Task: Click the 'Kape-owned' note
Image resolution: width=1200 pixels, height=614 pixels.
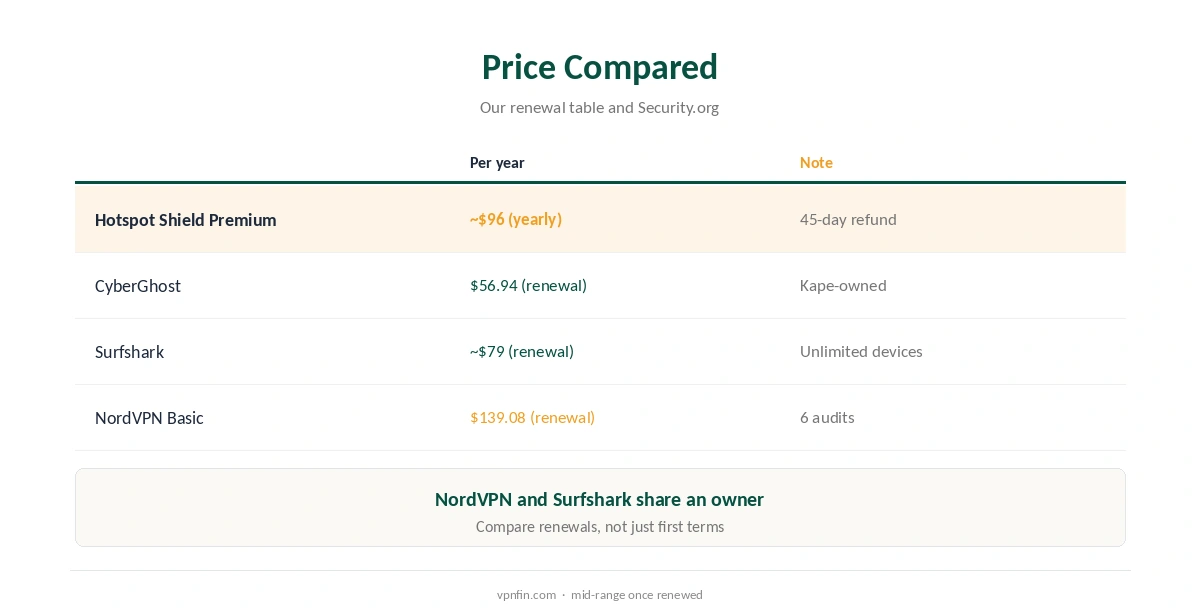Action: [x=843, y=285]
